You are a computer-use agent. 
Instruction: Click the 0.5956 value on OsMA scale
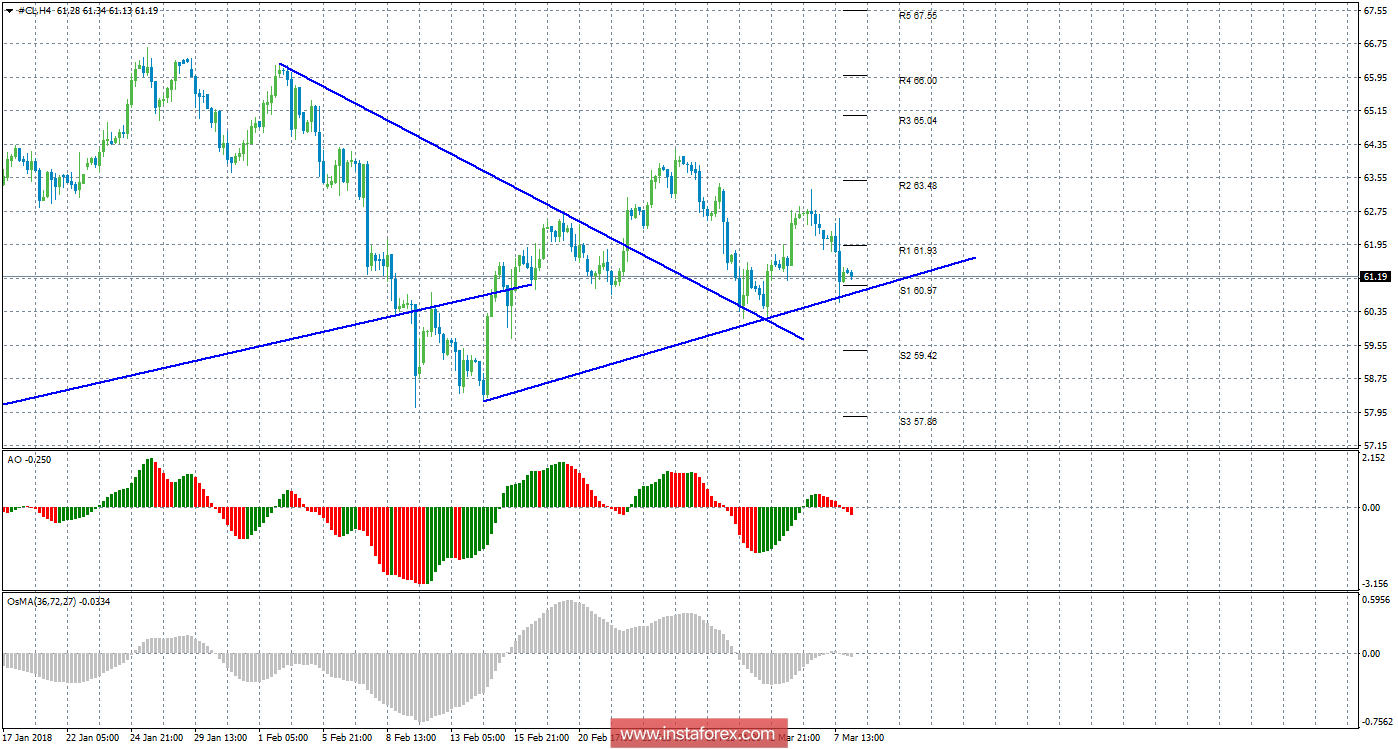[x=1375, y=600]
